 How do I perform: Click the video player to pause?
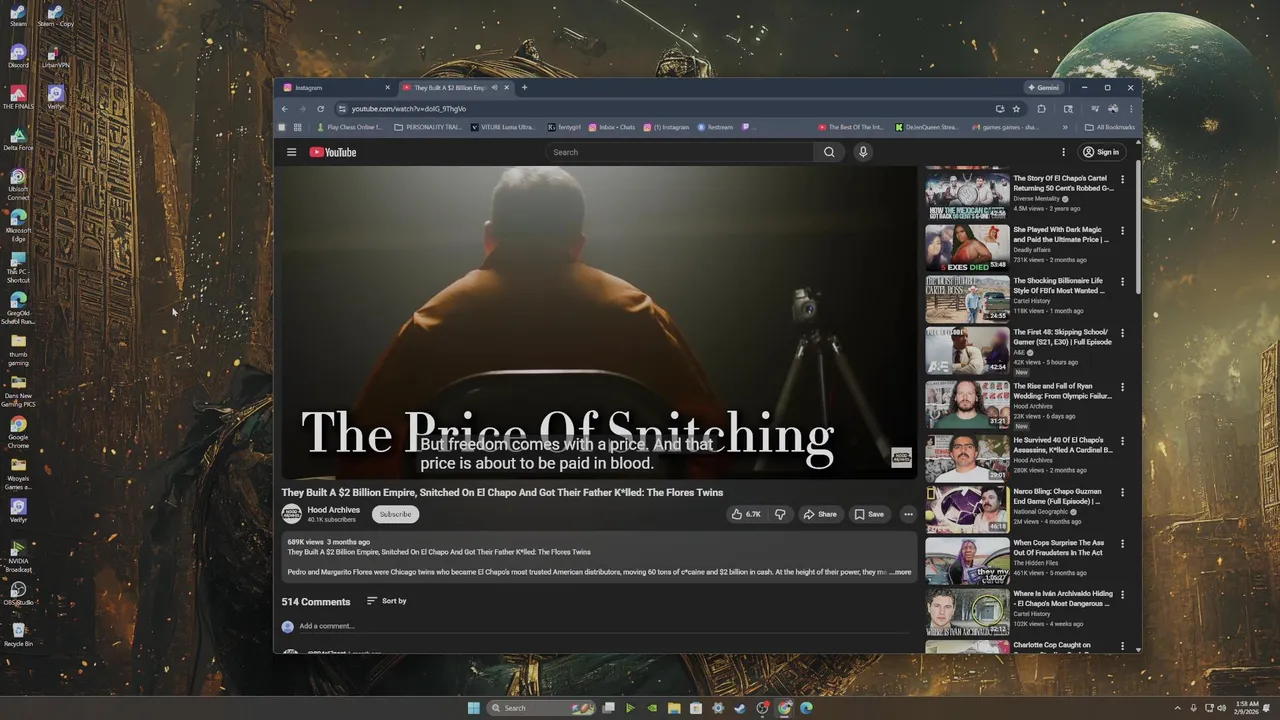598,322
